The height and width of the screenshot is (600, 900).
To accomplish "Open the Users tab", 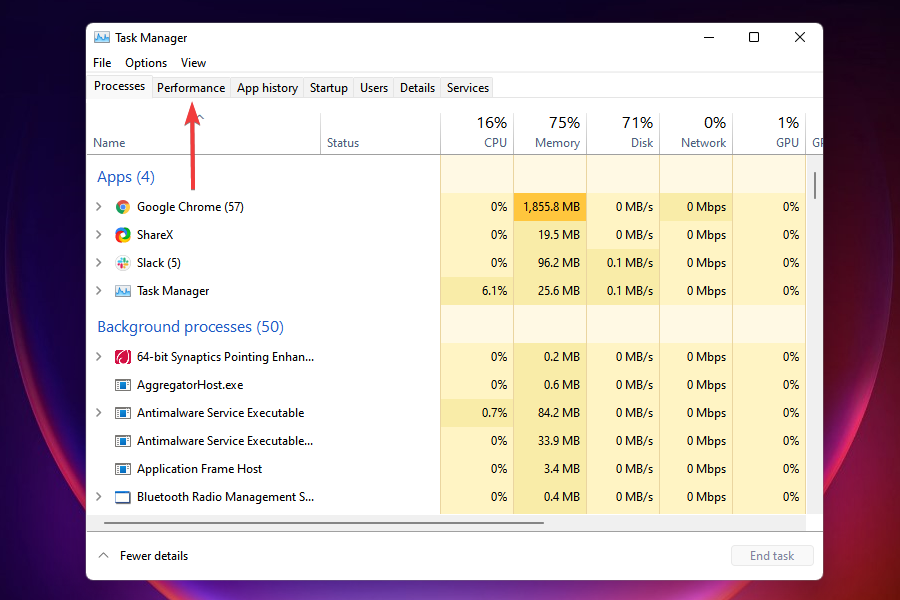I will click(374, 88).
